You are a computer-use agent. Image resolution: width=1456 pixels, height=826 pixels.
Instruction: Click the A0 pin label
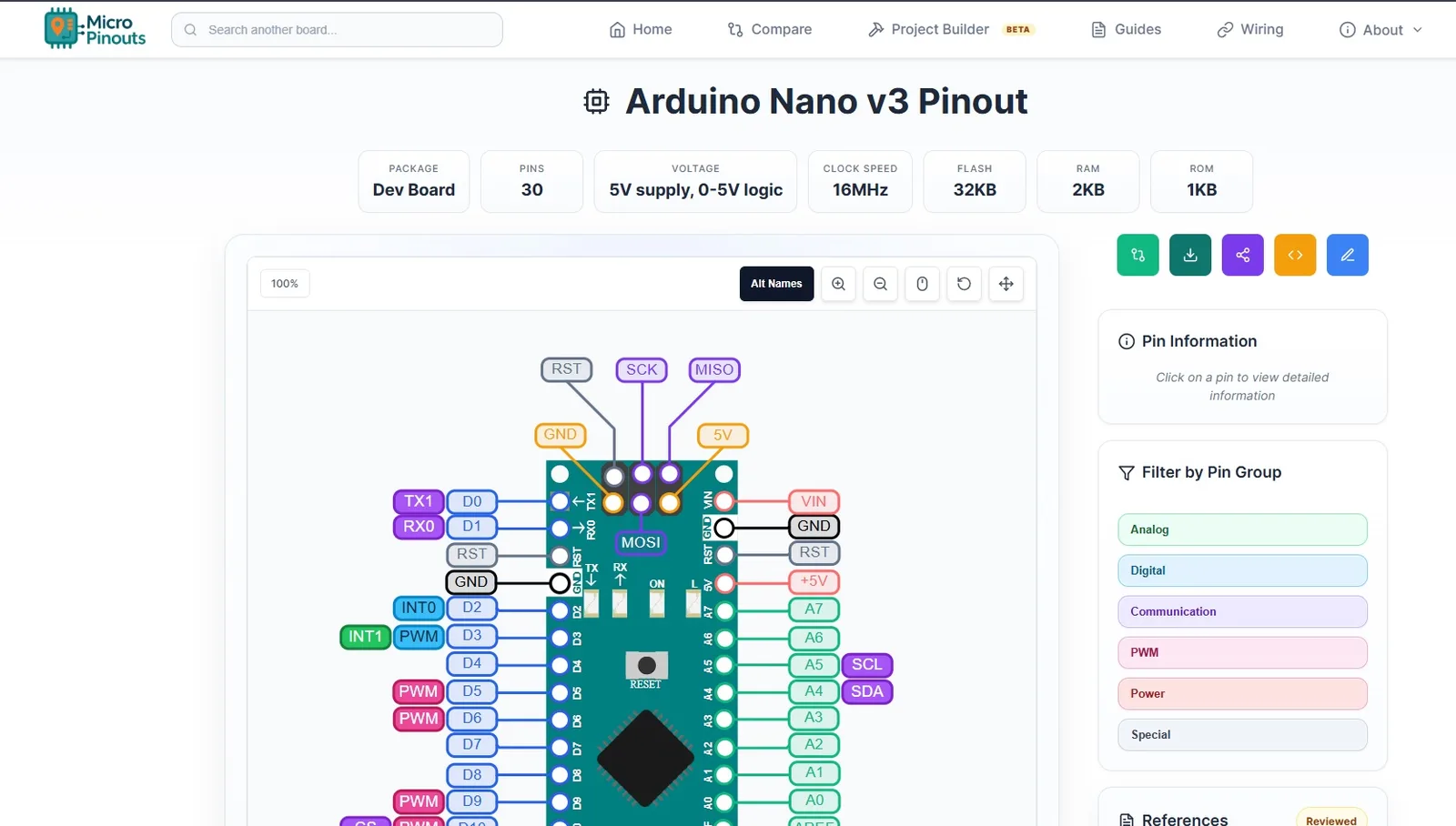[814, 801]
